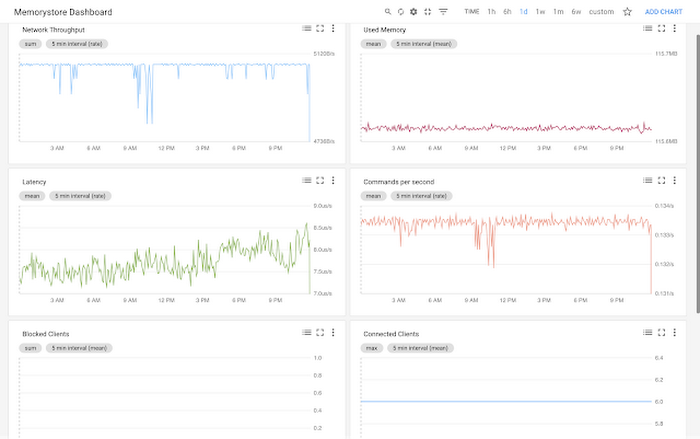
Task: Click the auto-refresh icon in dashboard header
Action: [400, 12]
